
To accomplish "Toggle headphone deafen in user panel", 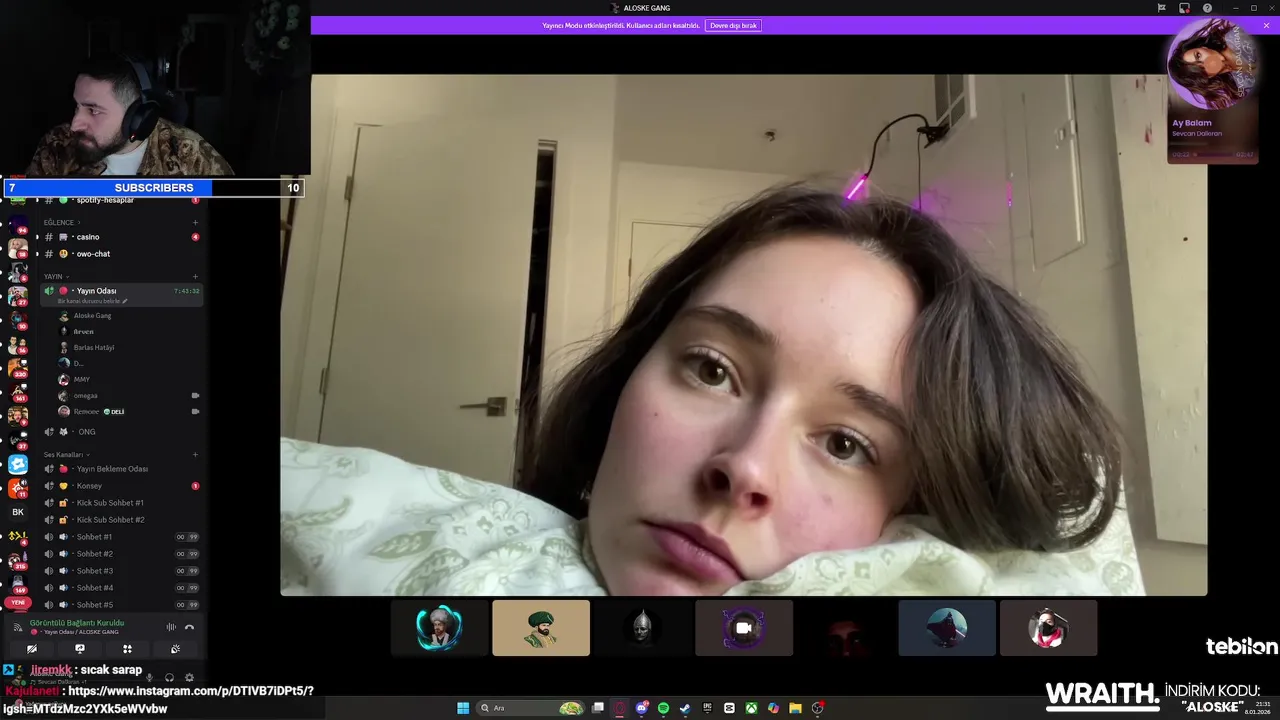I will [169, 677].
